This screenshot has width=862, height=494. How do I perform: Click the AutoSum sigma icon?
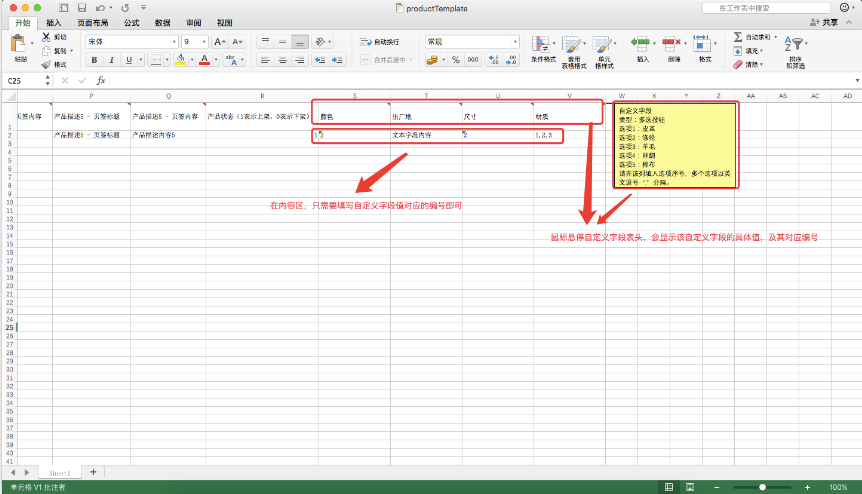pos(738,37)
